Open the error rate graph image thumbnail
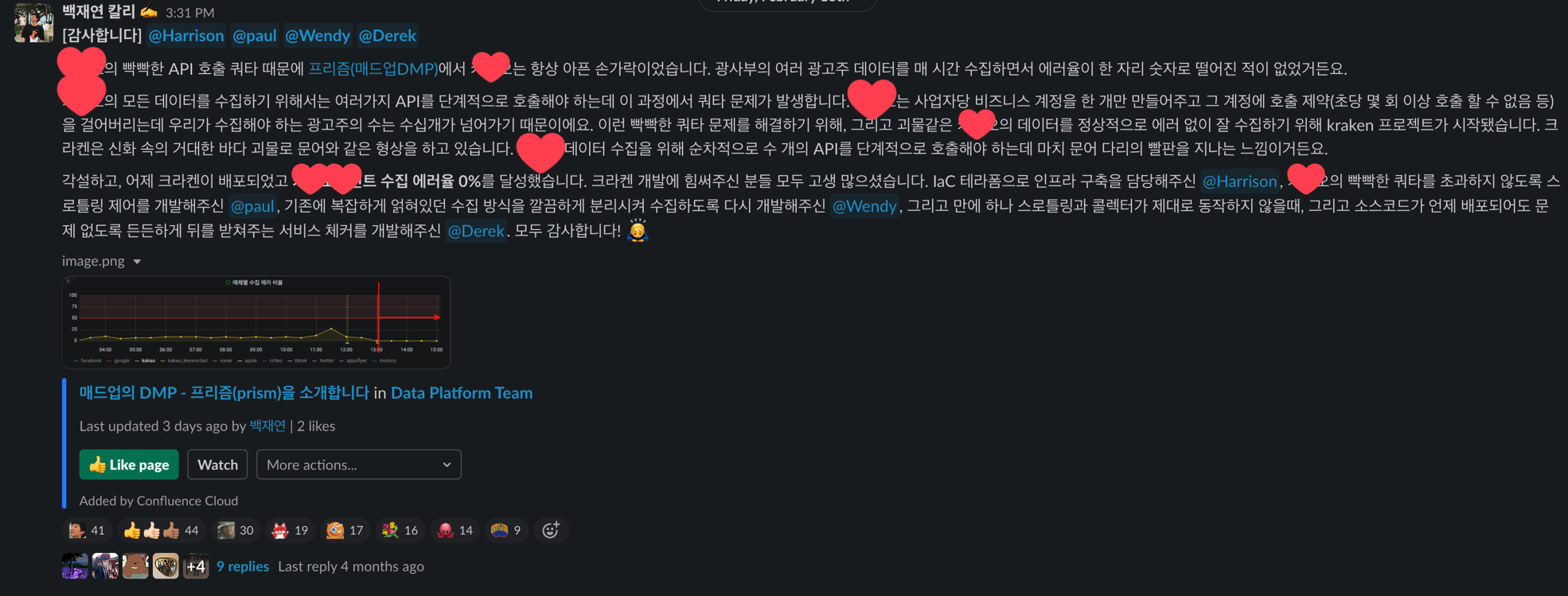 (256, 322)
